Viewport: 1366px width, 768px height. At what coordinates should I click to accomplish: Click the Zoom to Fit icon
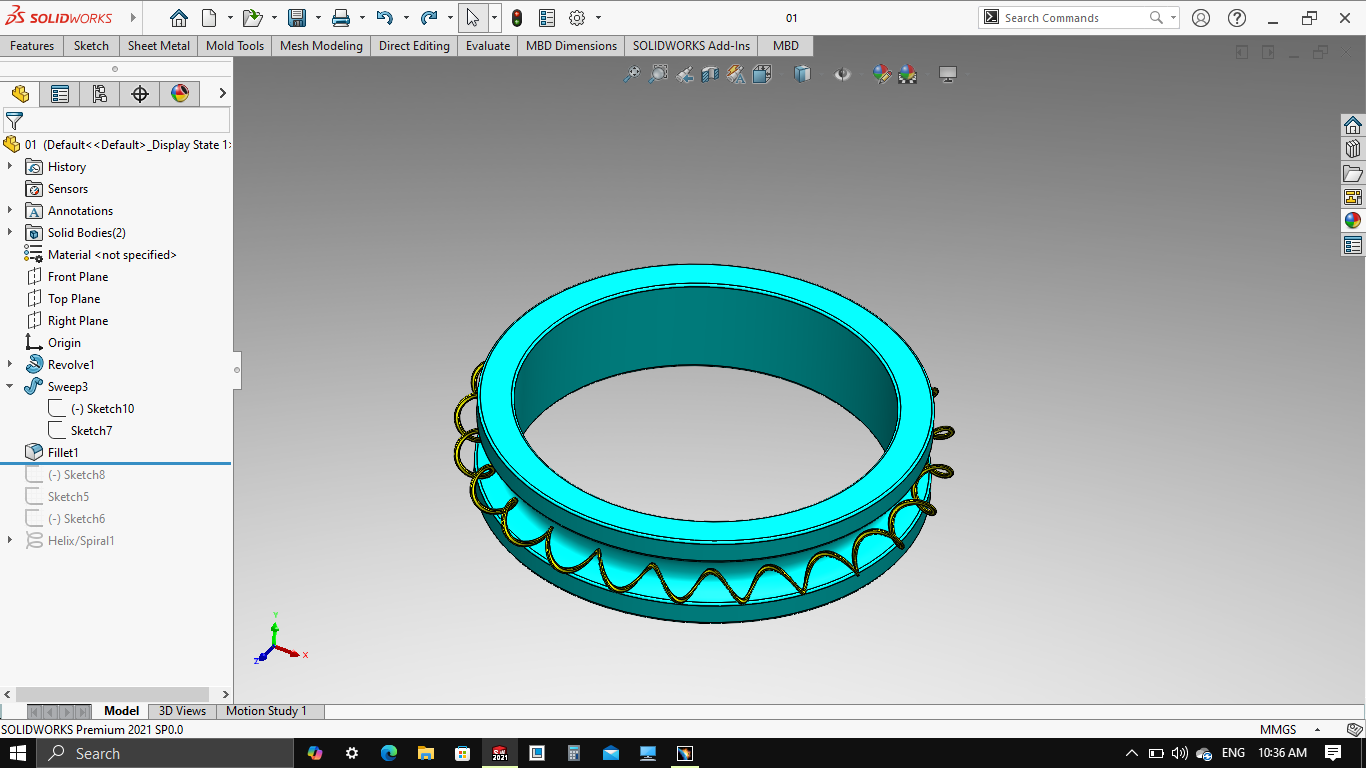click(x=632, y=74)
